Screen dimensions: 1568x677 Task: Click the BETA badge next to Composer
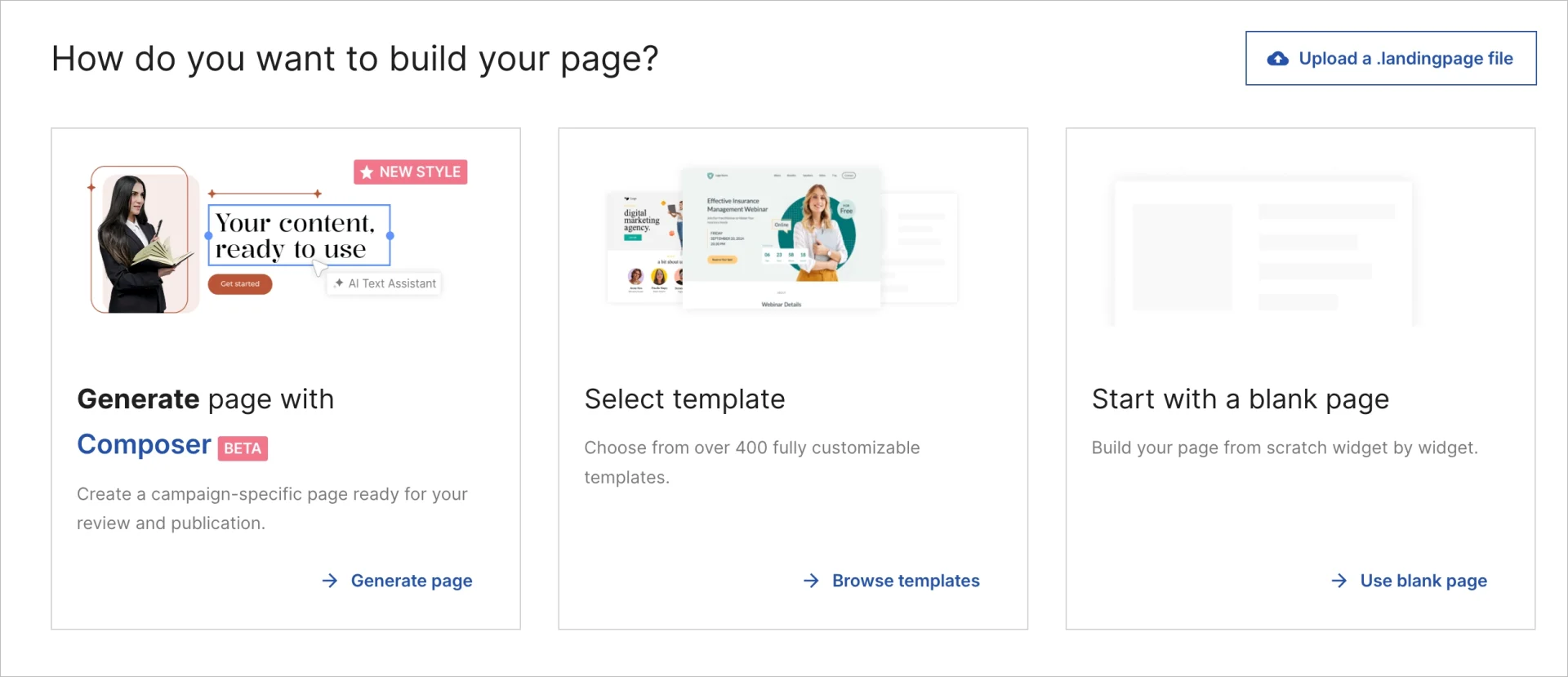[x=243, y=448]
